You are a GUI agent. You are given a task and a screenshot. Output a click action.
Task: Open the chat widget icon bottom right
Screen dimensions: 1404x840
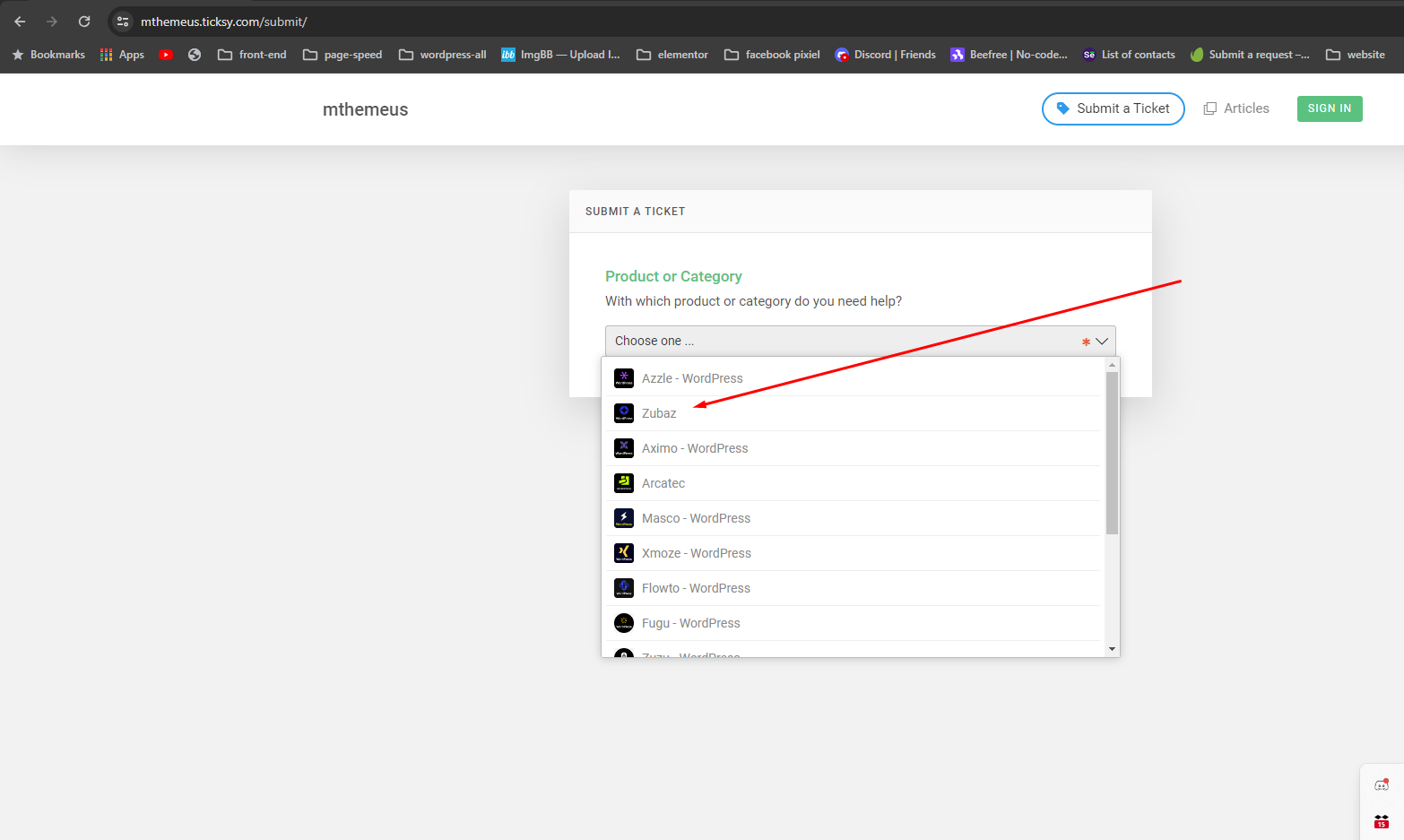pos(1382,785)
